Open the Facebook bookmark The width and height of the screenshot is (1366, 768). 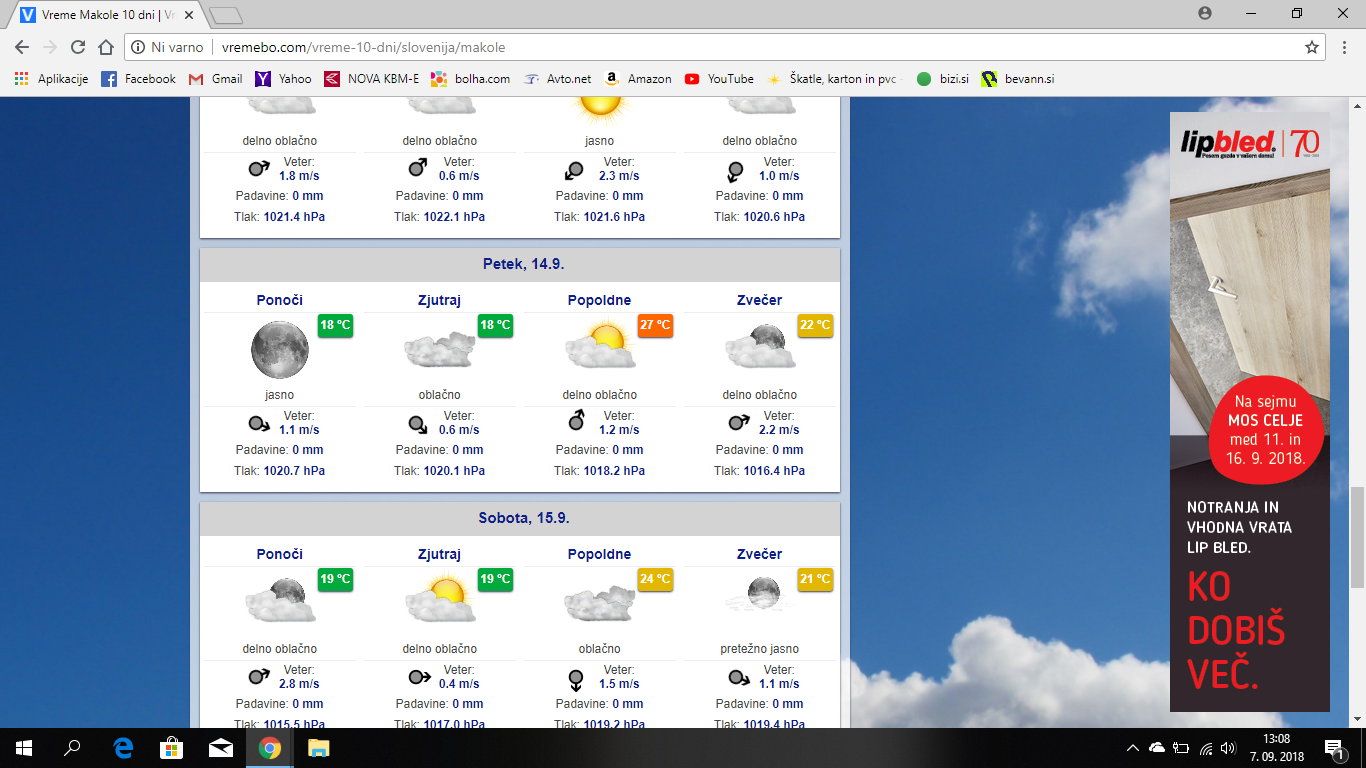138,79
